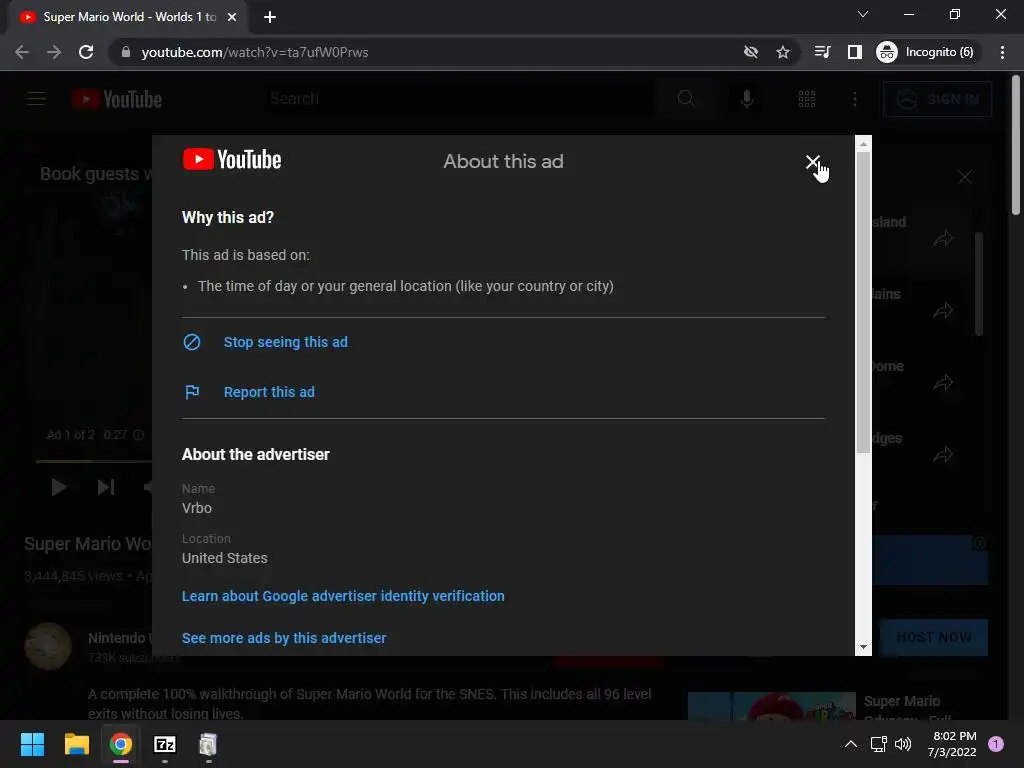The width and height of the screenshot is (1024, 768).
Task: Open YouTube apps grid
Action: pyautogui.click(x=807, y=99)
